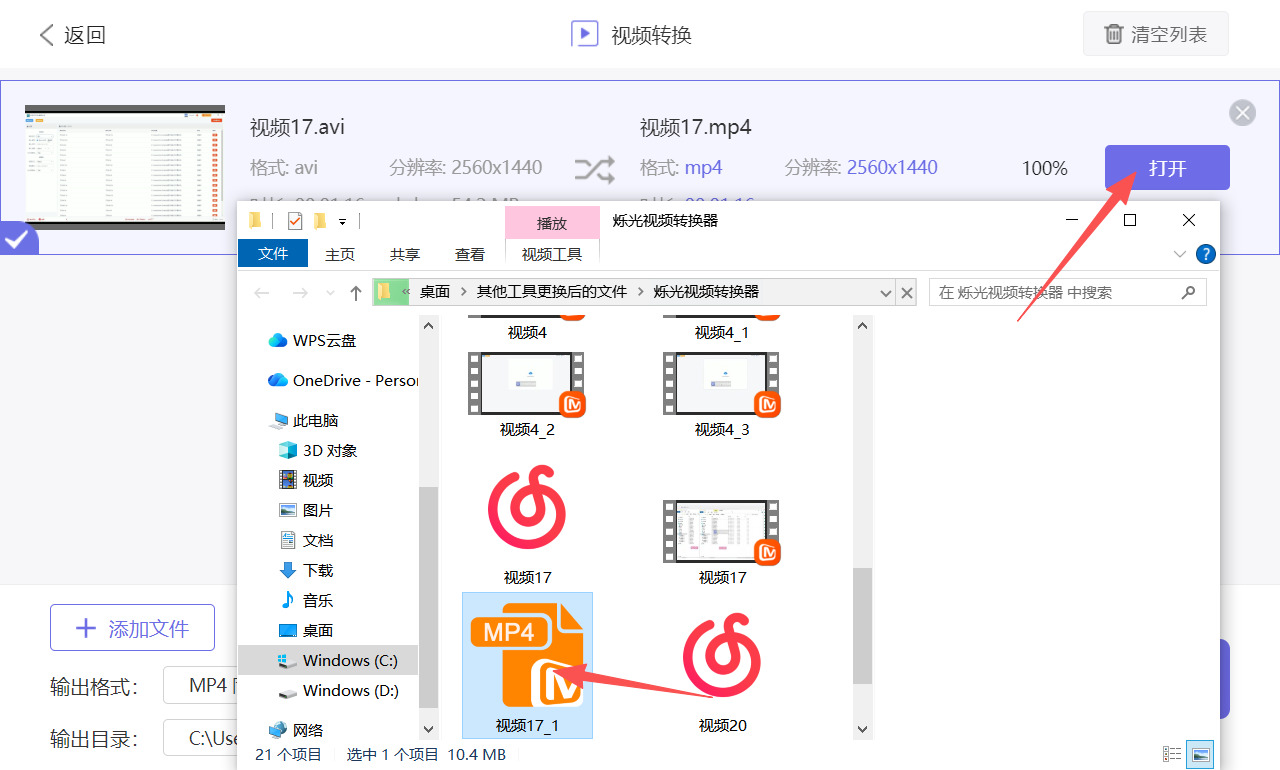Click the 输出目录 path field
Image resolution: width=1280 pixels, height=770 pixels.
pyautogui.click(x=200, y=739)
